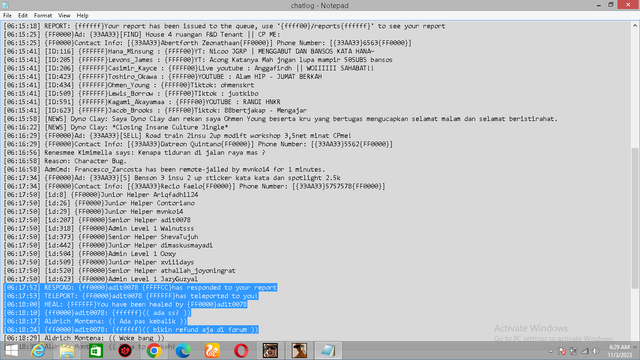Click the 'Junior Helper dimaskusmayadi' line
640x360 pixels.
(108, 245)
